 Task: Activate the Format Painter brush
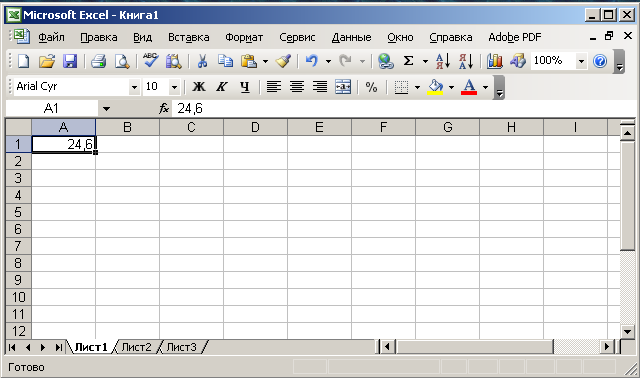[283, 61]
